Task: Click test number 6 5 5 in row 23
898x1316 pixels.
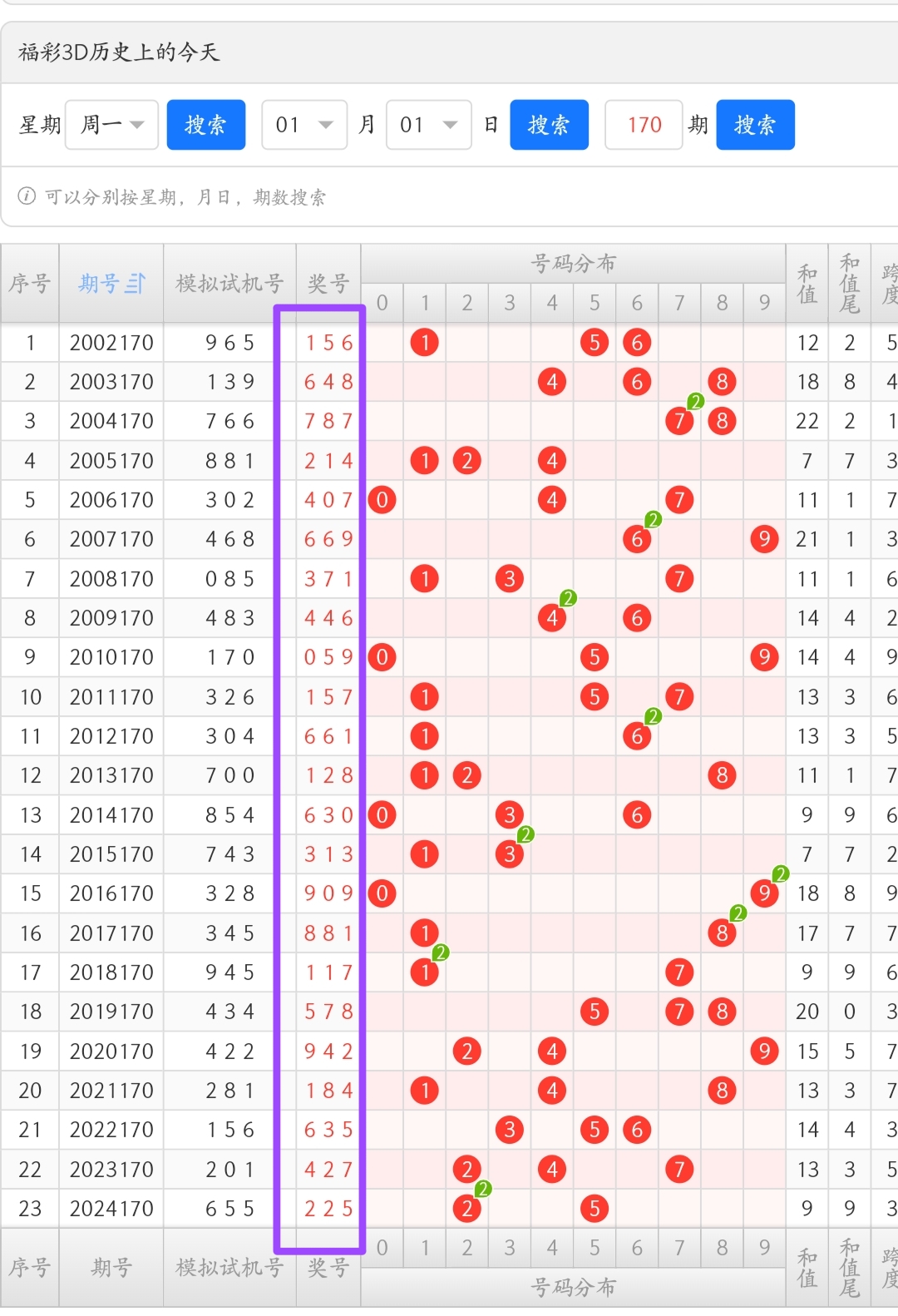Action: pos(230,1209)
